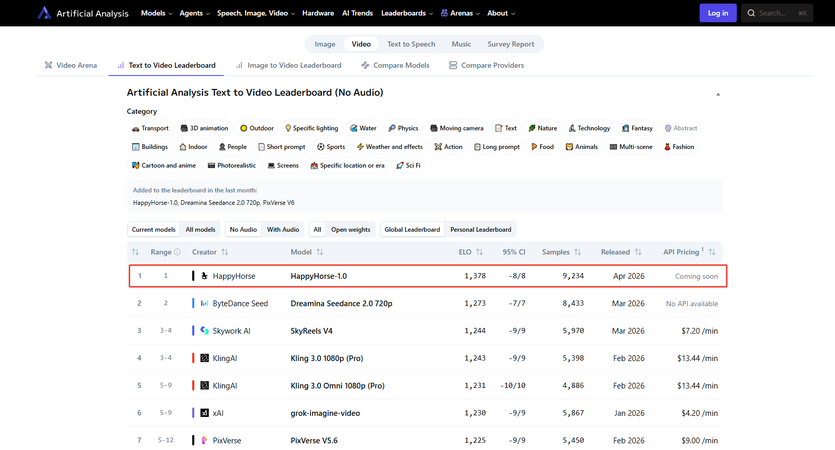
Task: Click the Food category icon
Action: (x=534, y=147)
